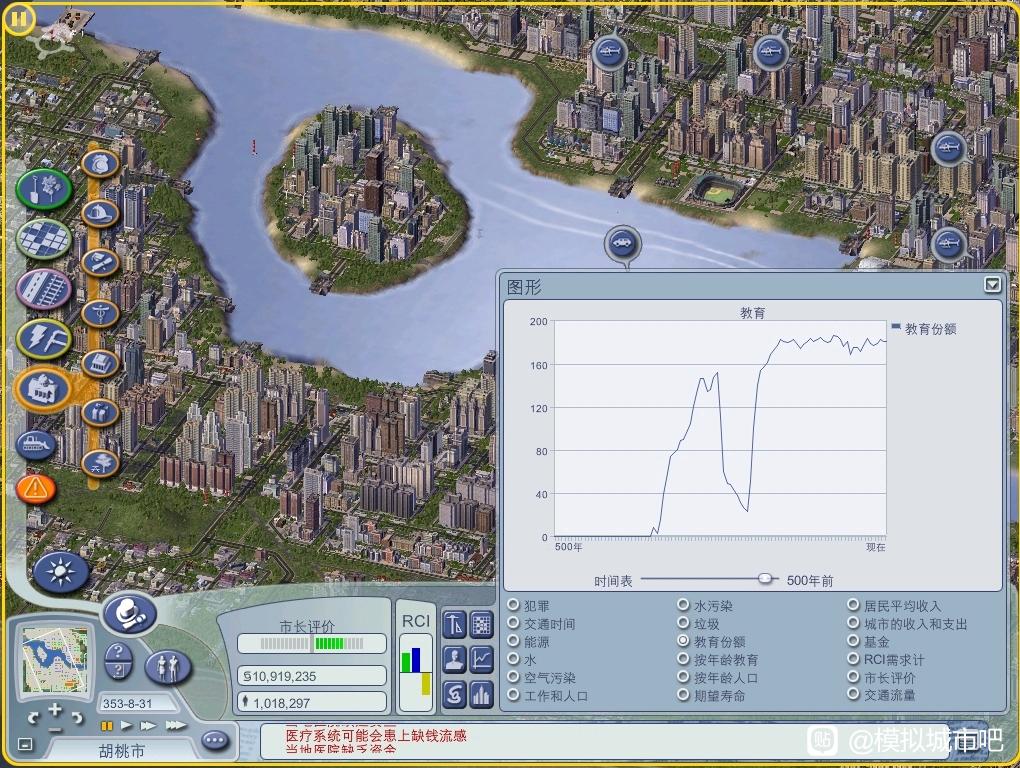Image resolution: width=1020 pixels, height=768 pixels.
Task: Open the zoning tools menu
Action: coord(44,238)
